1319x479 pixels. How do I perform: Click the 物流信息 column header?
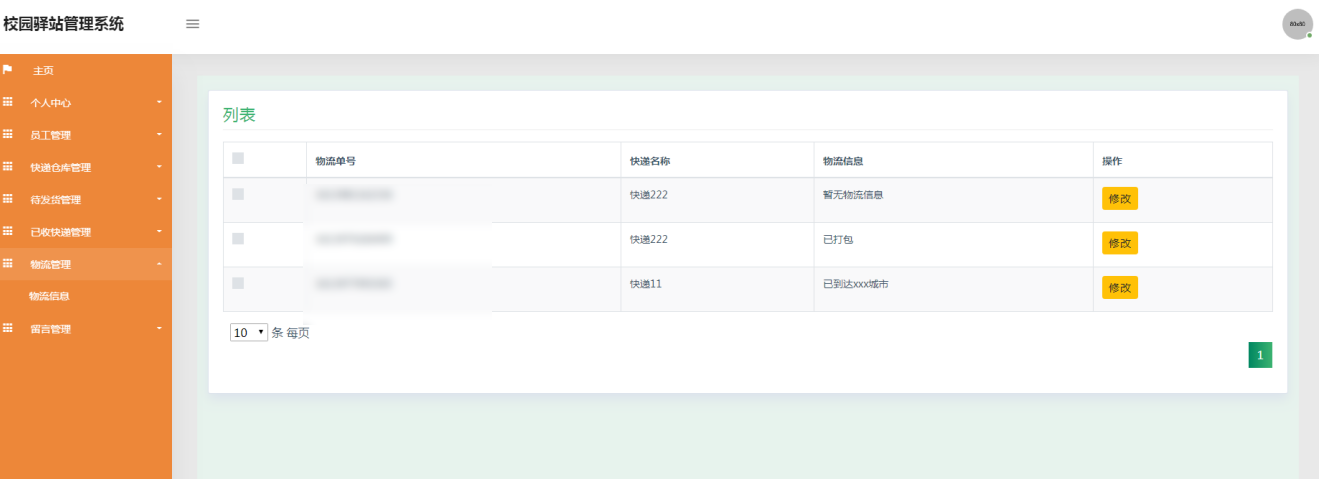pos(843,161)
